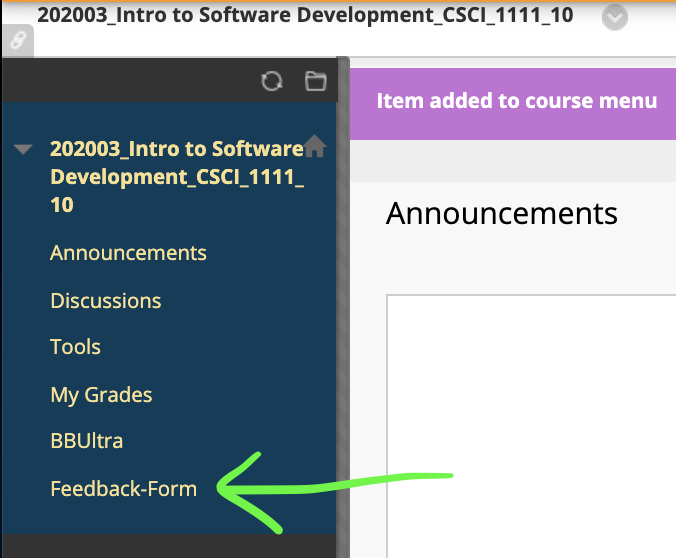
Task: Refresh the course menu
Action: click(271, 82)
